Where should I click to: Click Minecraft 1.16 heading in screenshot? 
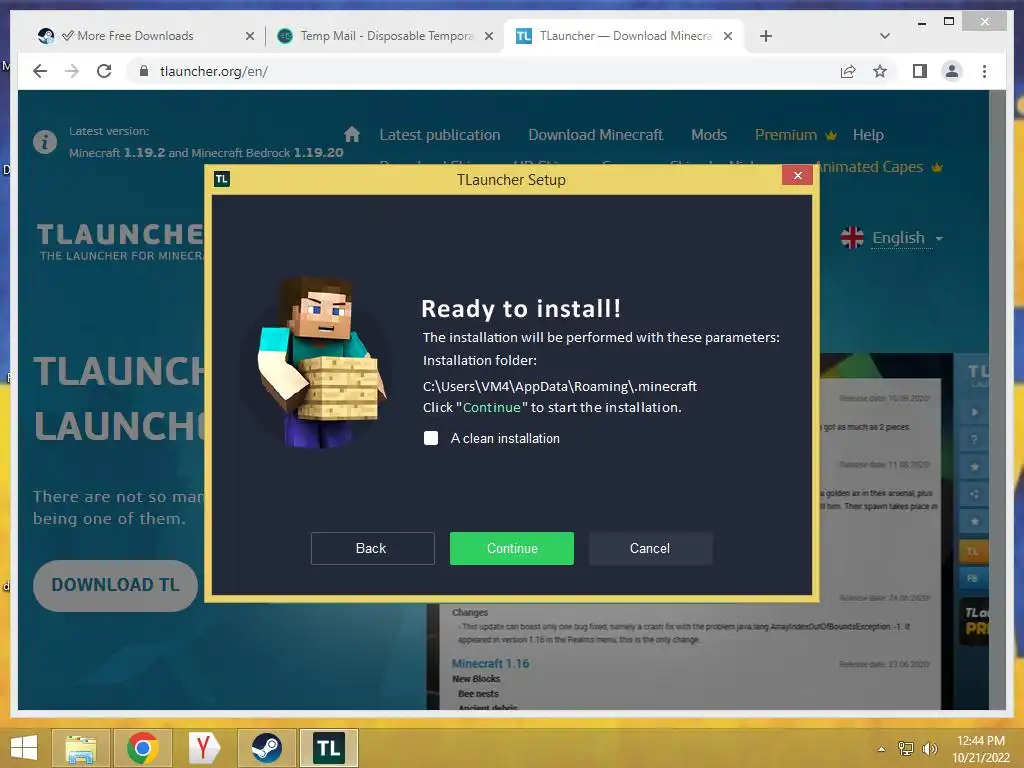coord(490,664)
